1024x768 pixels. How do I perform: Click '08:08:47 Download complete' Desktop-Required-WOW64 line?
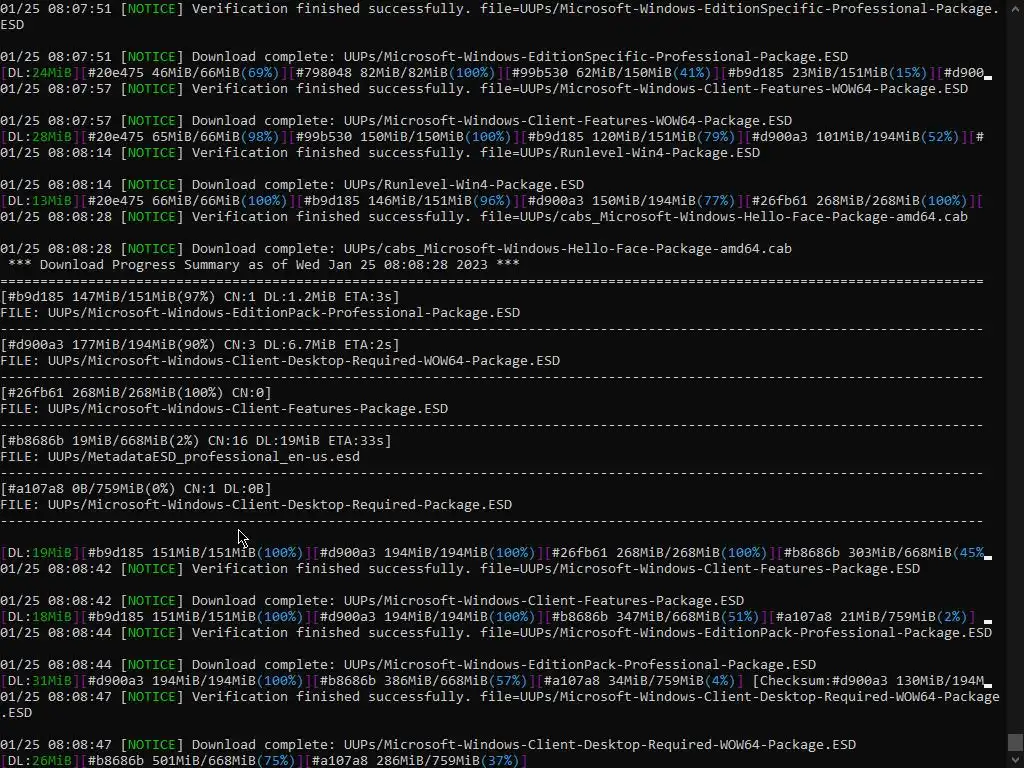coord(428,744)
